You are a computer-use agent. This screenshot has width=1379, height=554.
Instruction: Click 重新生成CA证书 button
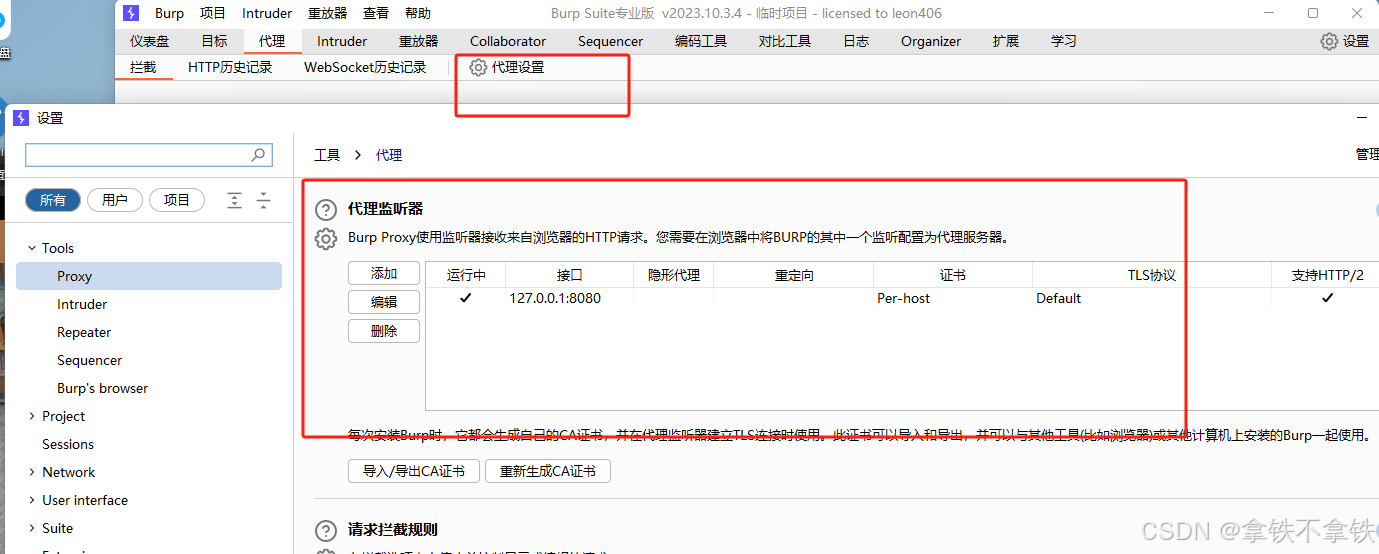[548, 471]
